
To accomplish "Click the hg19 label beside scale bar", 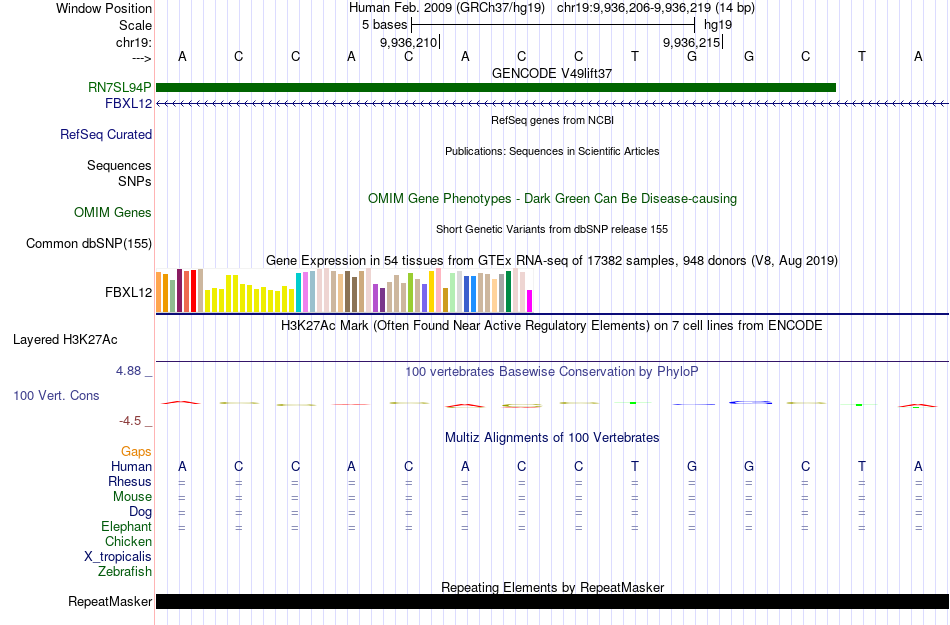I will [718, 25].
